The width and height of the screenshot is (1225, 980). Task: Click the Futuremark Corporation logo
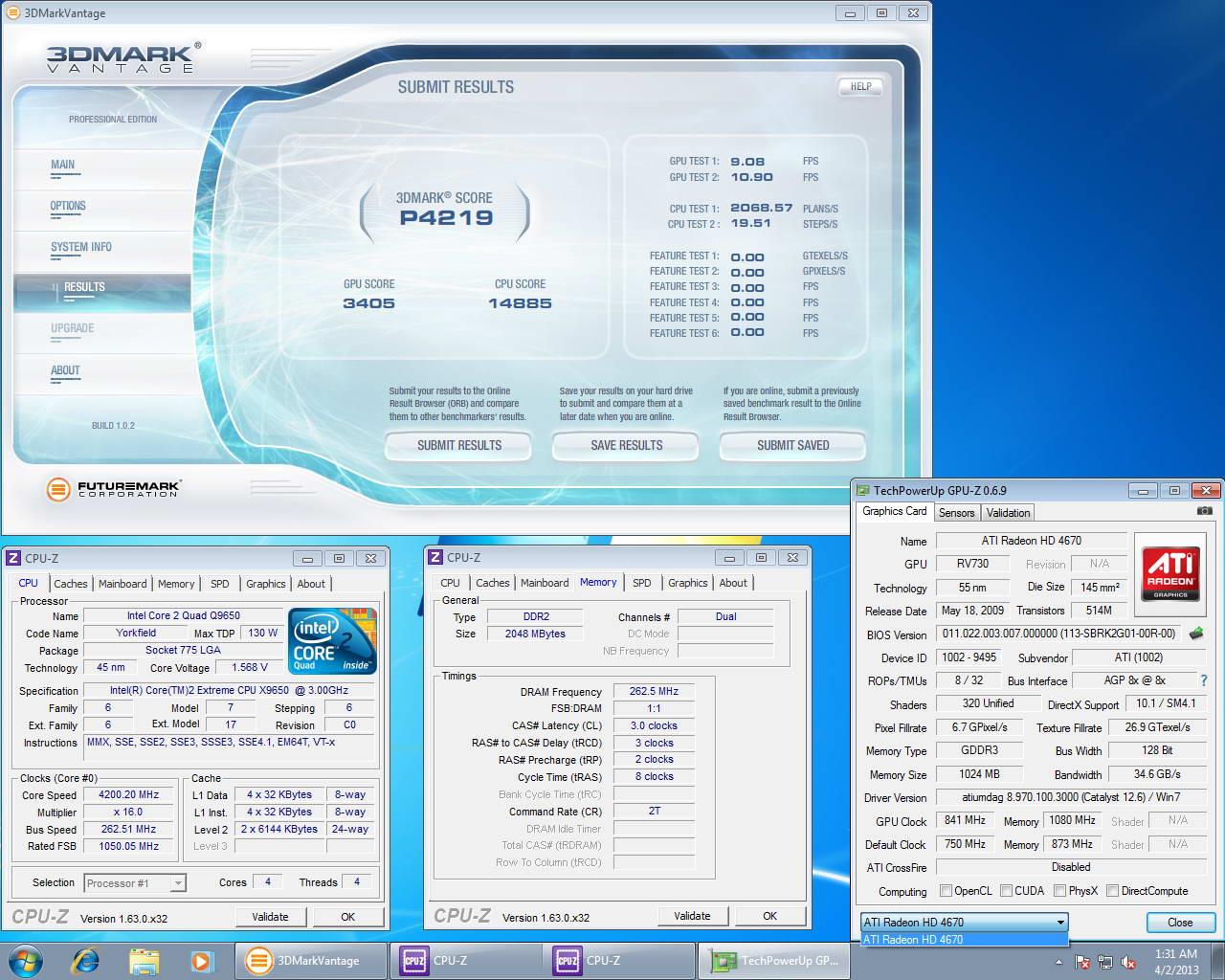coord(113,489)
